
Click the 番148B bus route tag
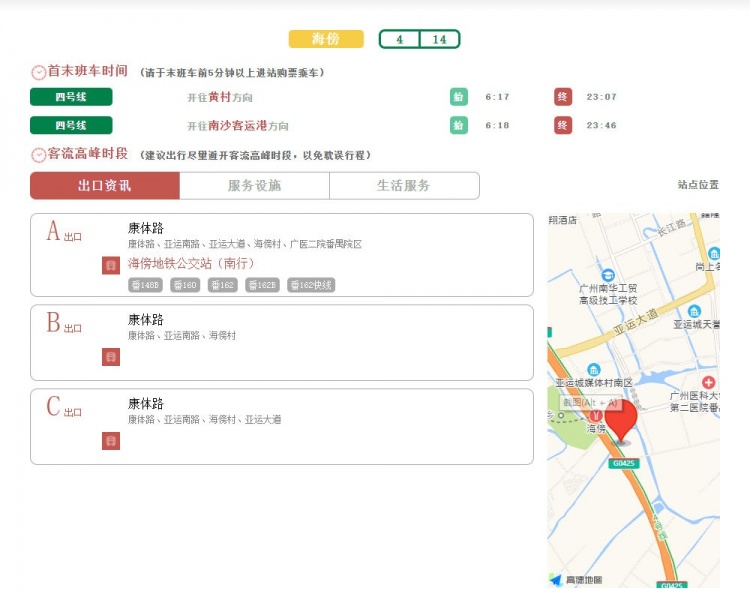click(x=145, y=285)
